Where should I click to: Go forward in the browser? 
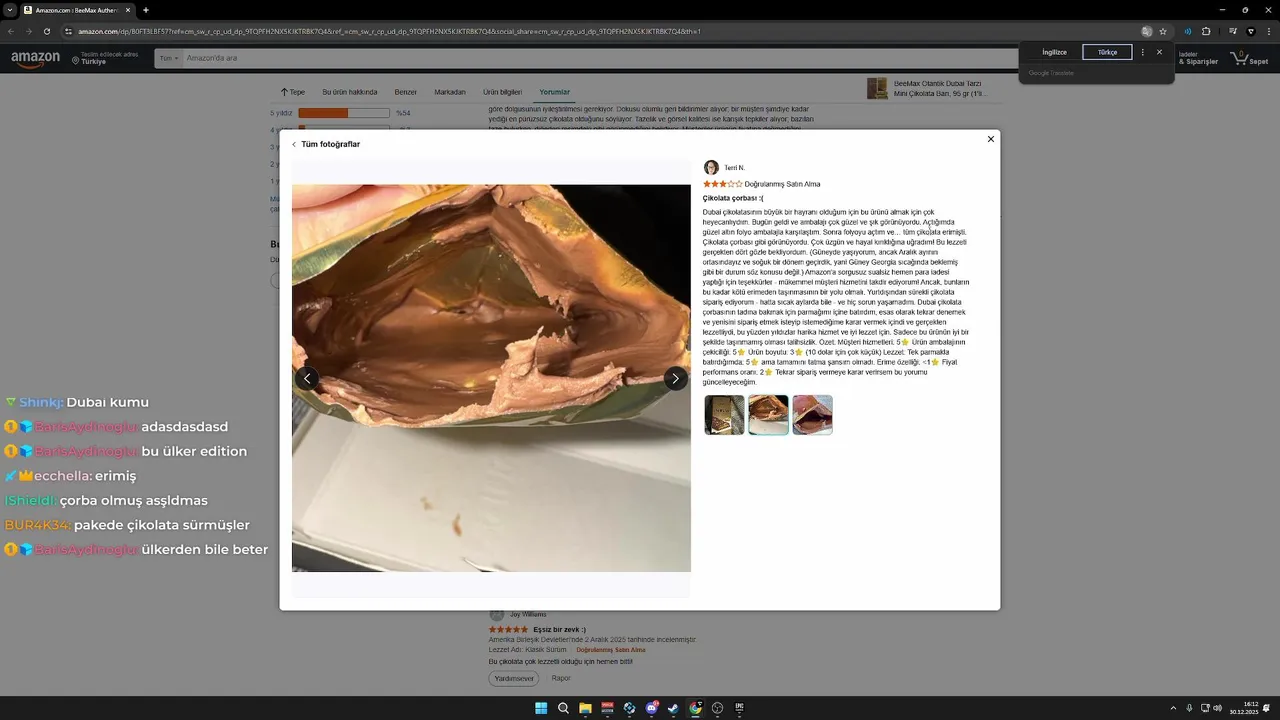[x=28, y=31]
